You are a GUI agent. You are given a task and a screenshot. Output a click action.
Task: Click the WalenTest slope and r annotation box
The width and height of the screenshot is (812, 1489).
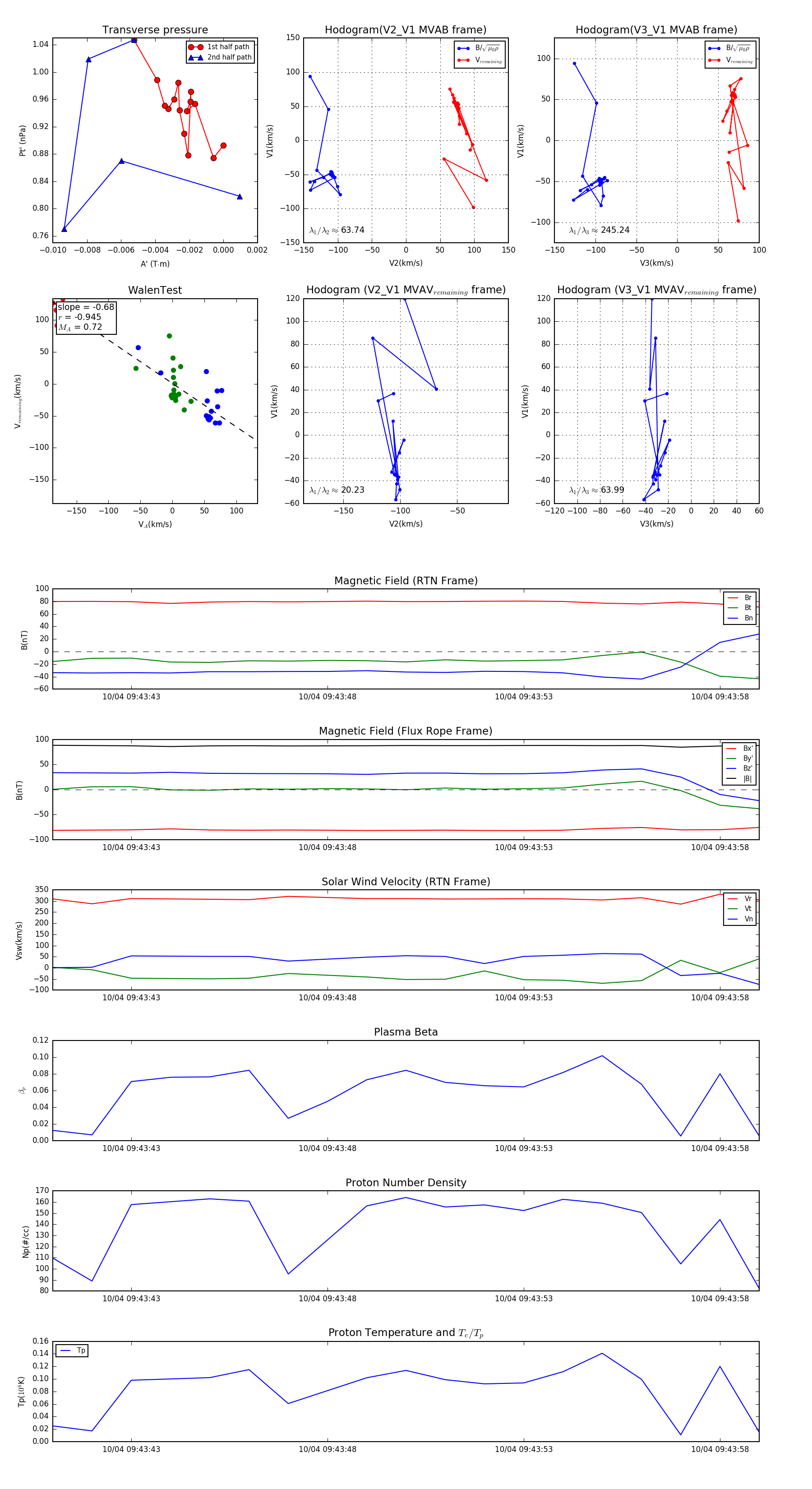(x=86, y=317)
